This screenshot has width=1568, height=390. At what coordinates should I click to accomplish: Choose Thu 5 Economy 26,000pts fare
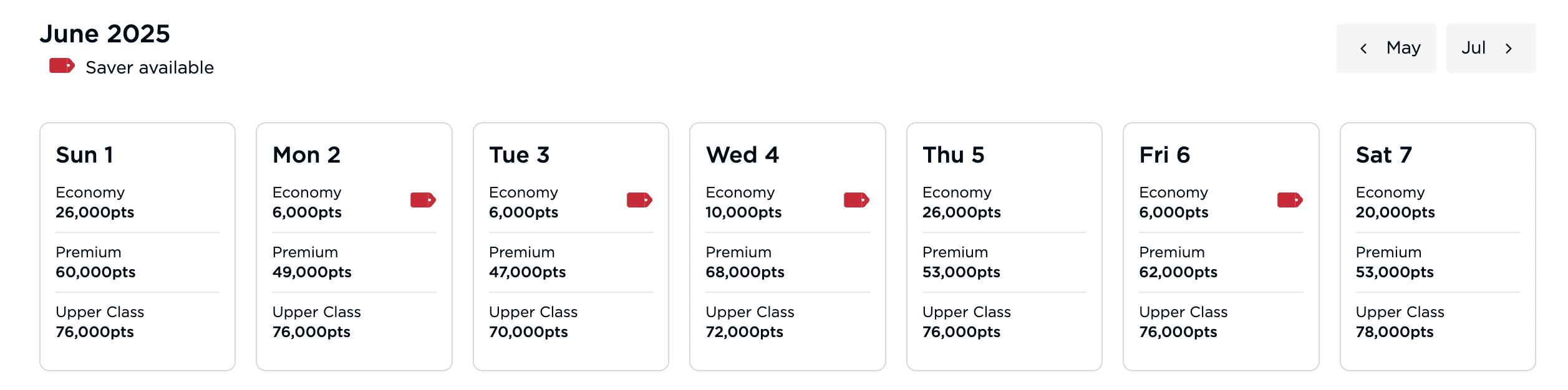tap(961, 202)
